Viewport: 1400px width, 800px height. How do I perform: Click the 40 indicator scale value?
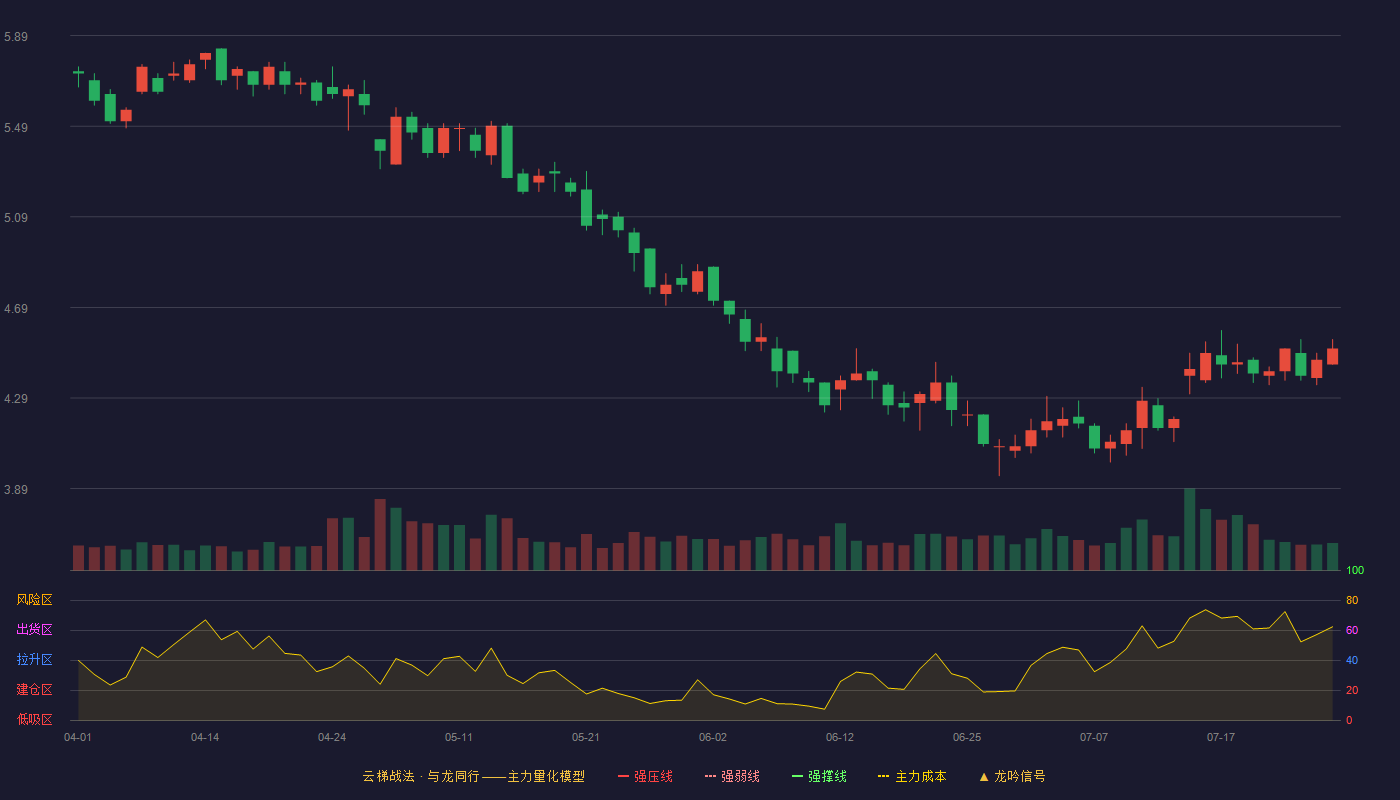click(x=1352, y=660)
